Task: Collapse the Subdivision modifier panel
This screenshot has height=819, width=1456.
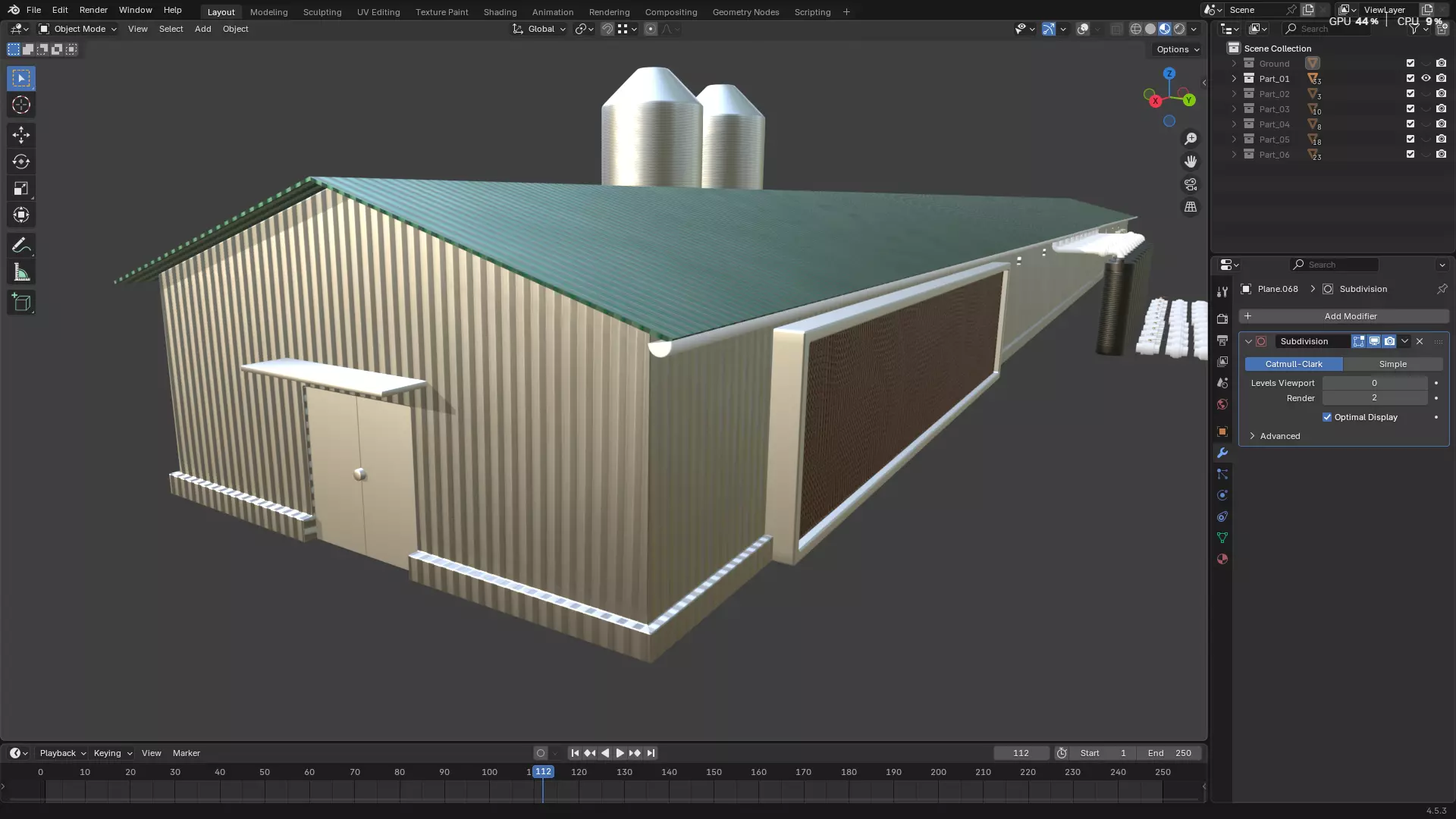Action: [1248, 341]
